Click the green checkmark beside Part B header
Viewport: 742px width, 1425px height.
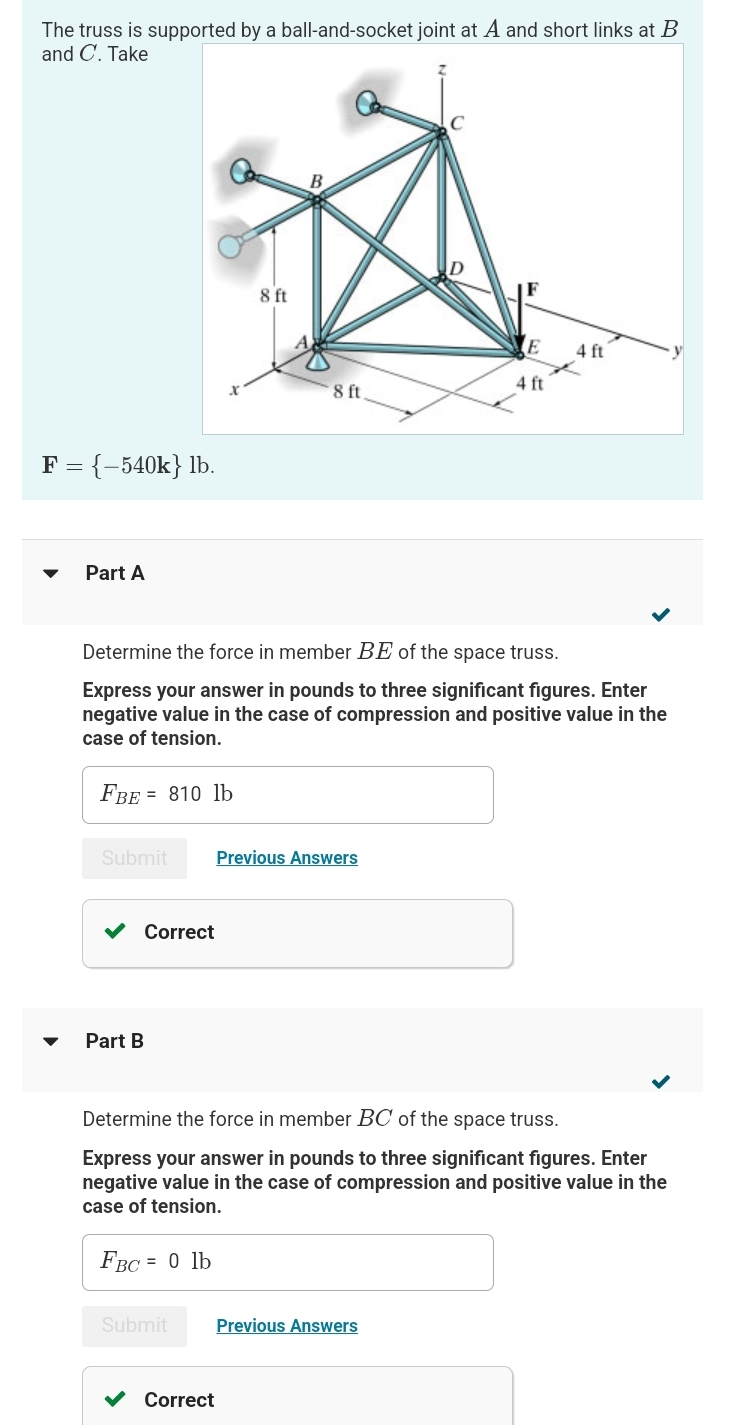point(660,1081)
